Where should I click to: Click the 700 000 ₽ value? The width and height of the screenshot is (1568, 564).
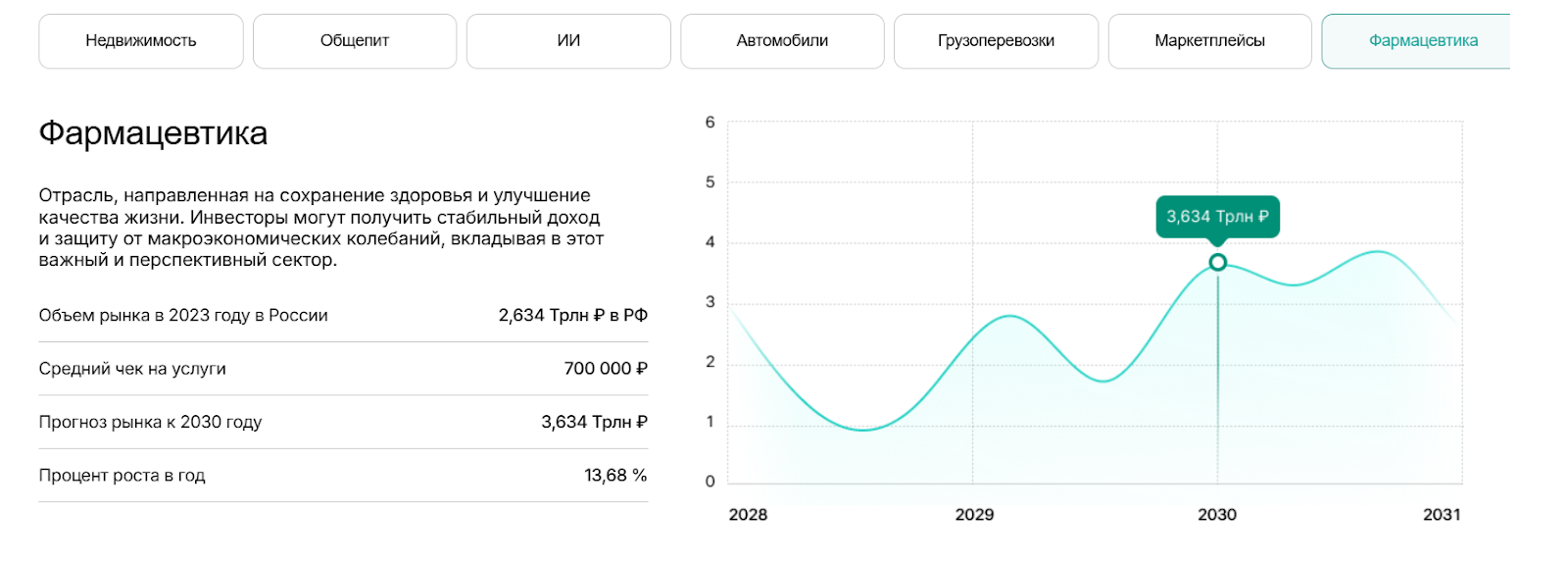pos(606,369)
